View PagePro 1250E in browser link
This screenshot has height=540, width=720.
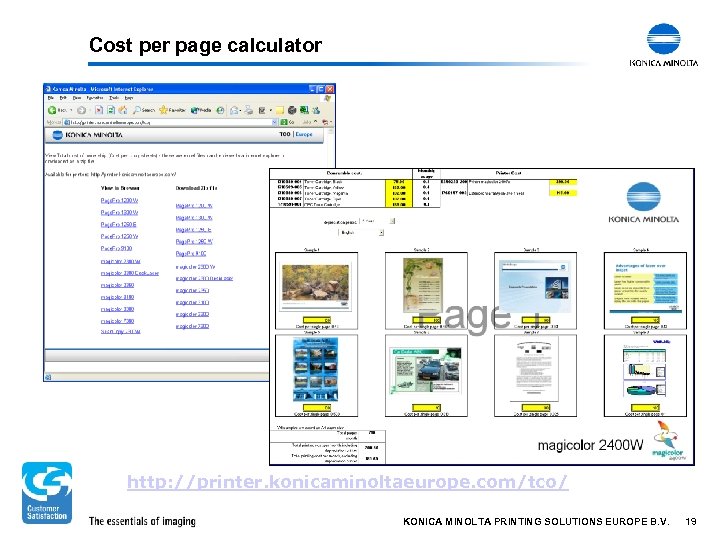pyautogui.click(x=118, y=225)
